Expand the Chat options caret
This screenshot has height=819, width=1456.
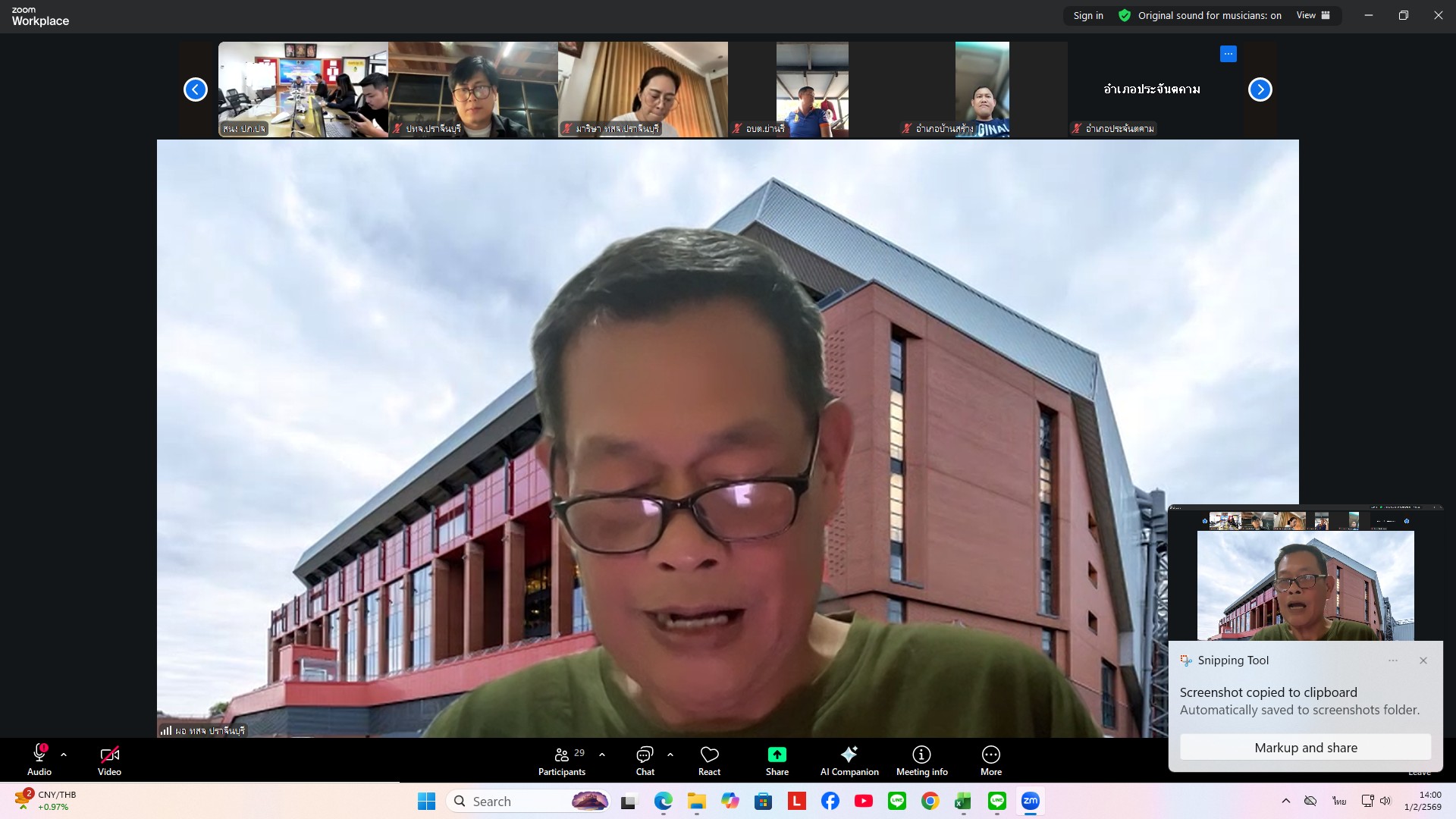(x=670, y=755)
